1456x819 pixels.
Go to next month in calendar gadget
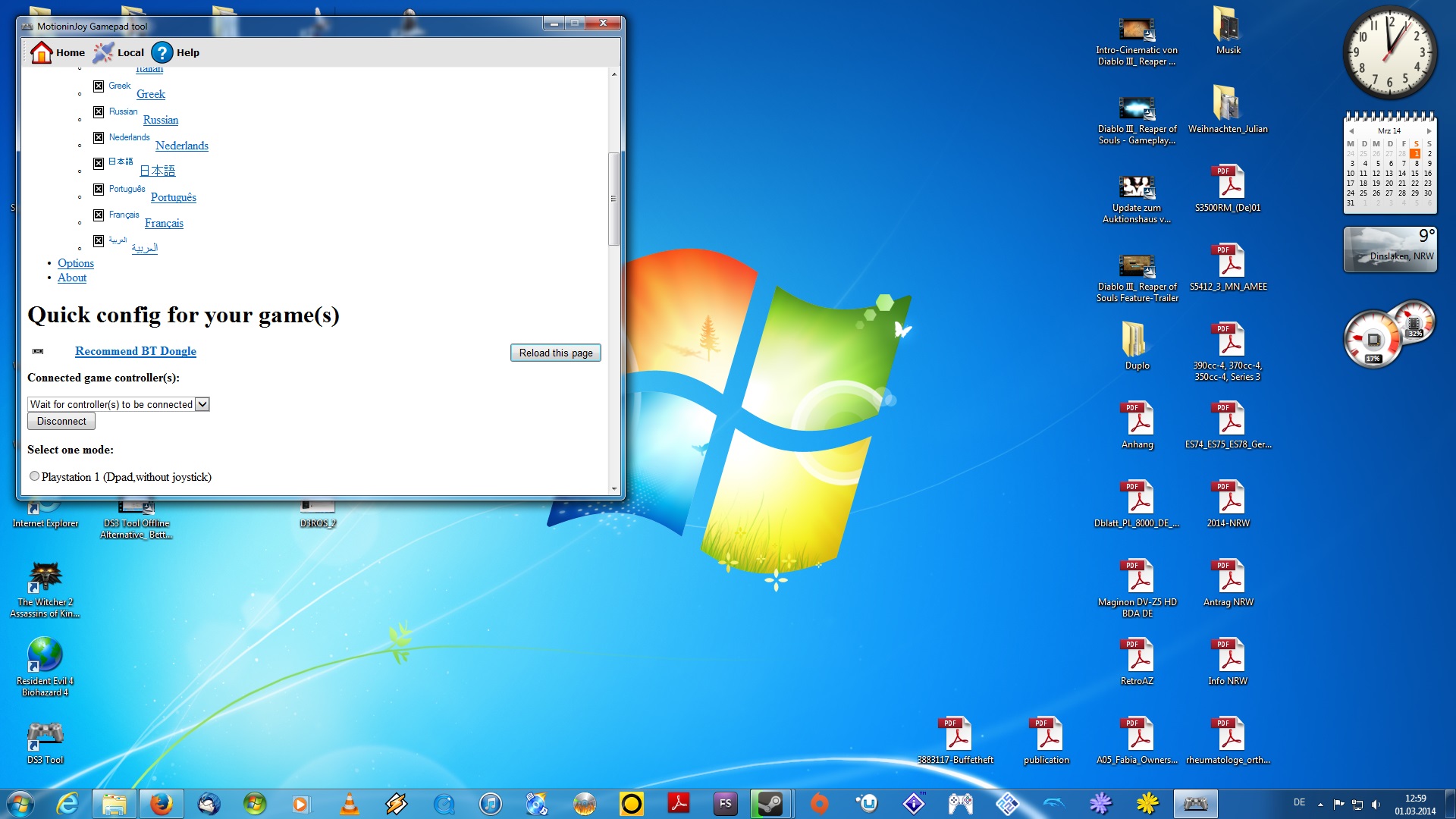(x=1429, y=131)
